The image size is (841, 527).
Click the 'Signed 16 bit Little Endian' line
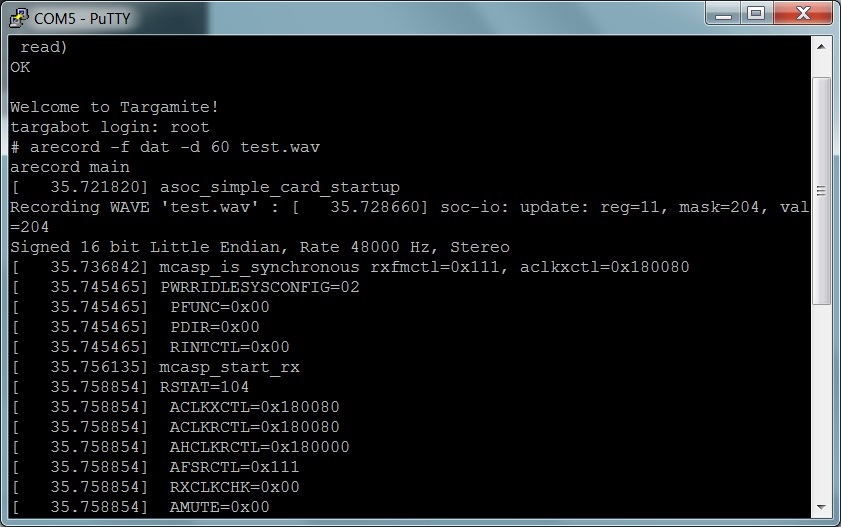pyautogui.click(x=260, y=247)
